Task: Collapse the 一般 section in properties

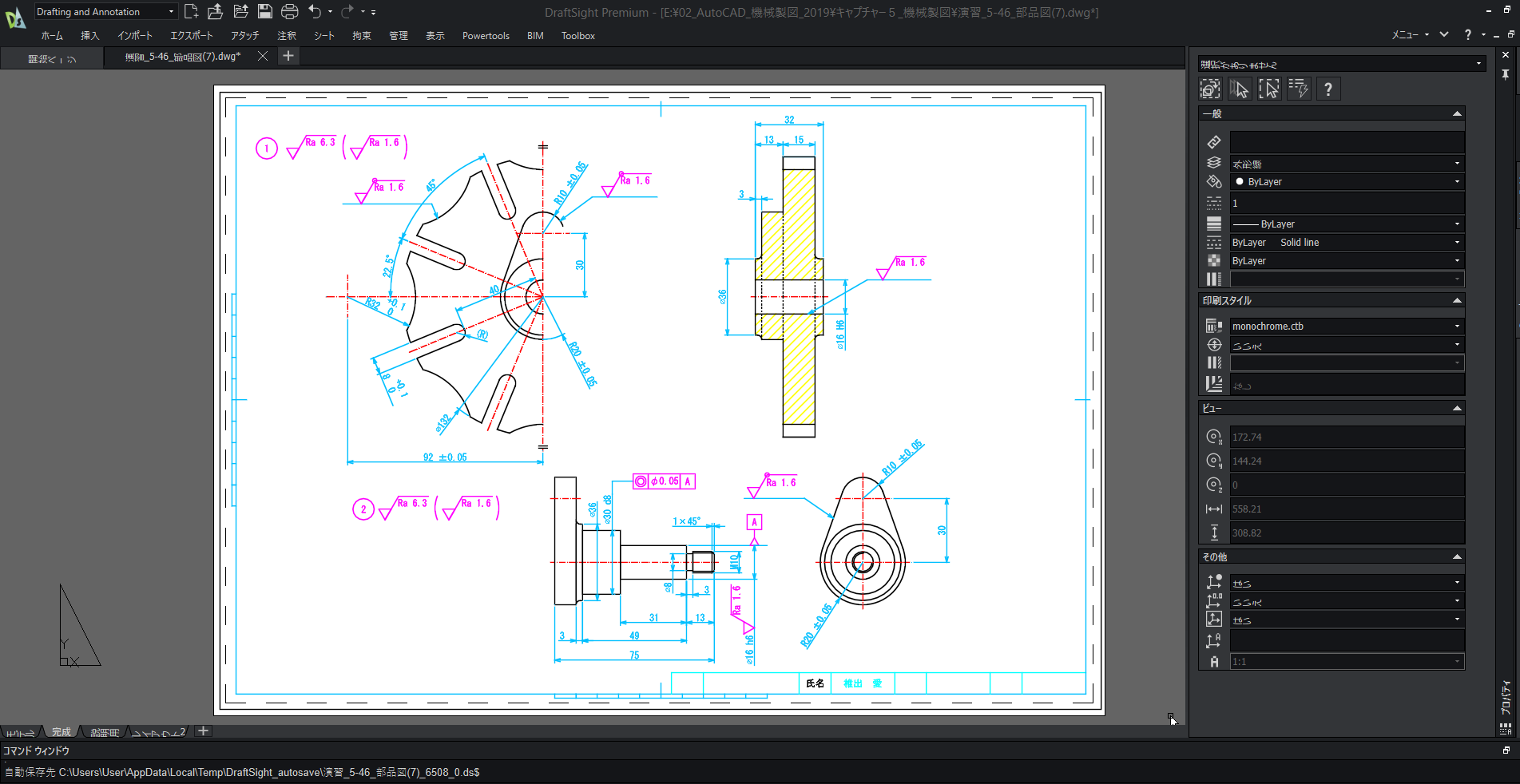Action: point(1456,114)
